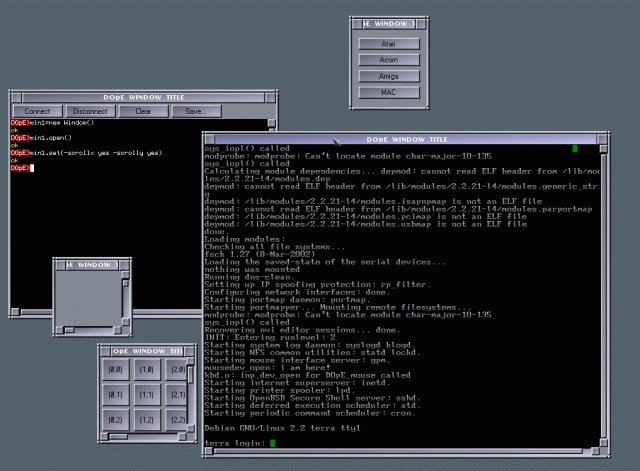This screenshot has width=640, height=471.
Task: Click the title bar of the Atari window
Action: (389, 23)
